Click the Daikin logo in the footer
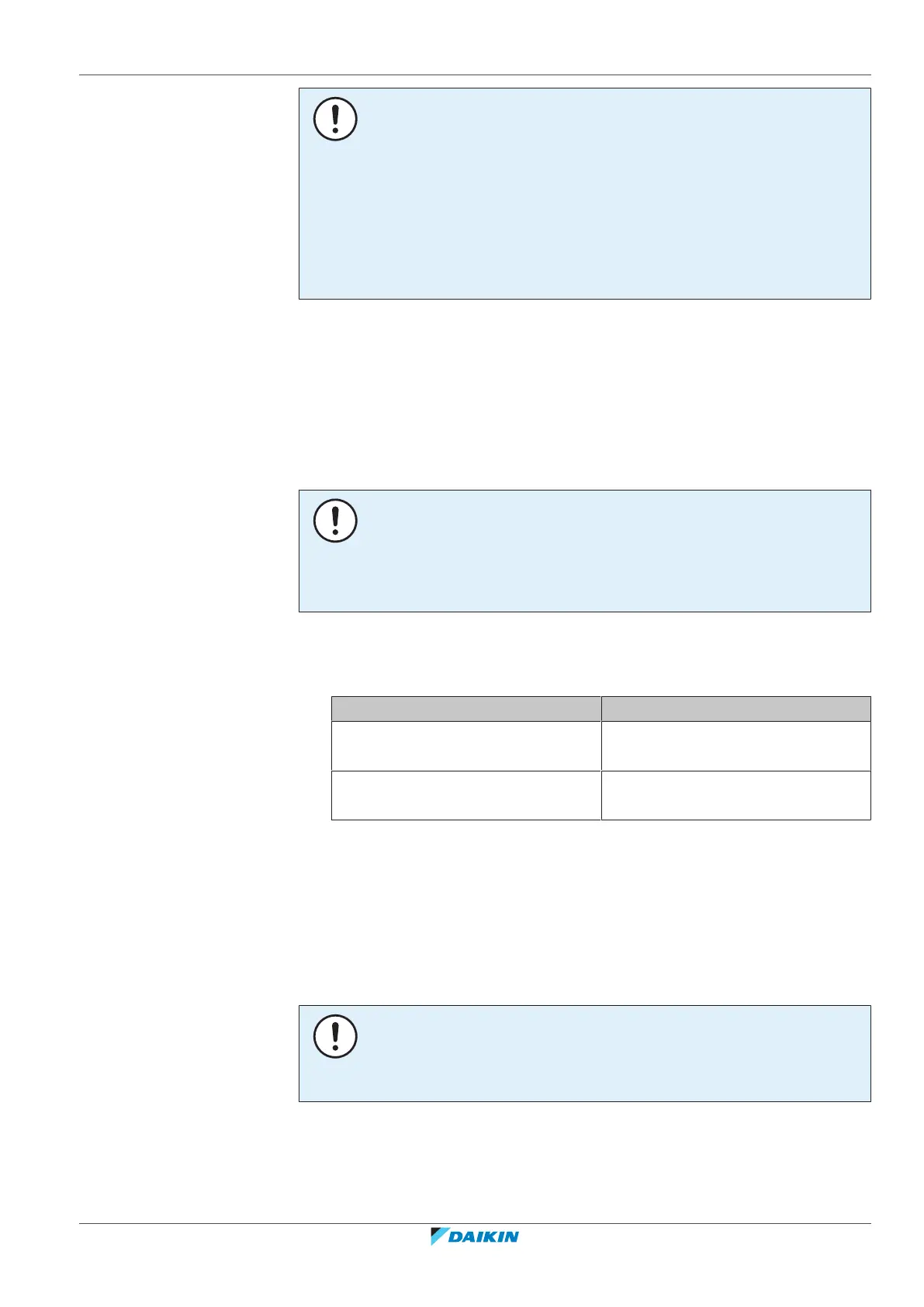 (474, 1237)
